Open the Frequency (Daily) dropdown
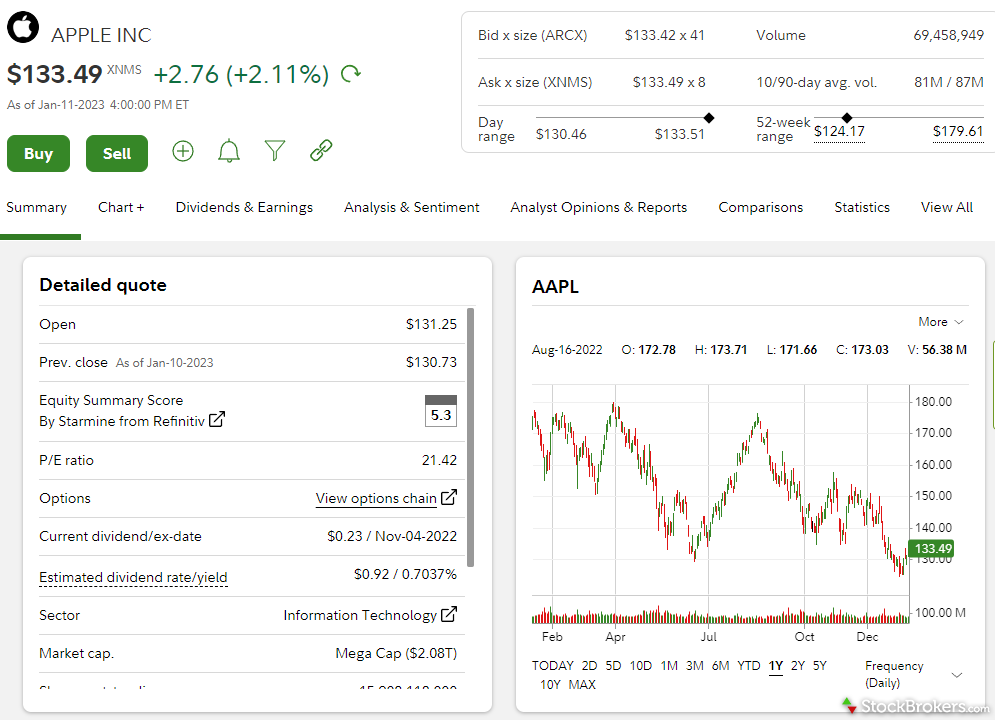Screen dimensions: 995x720 point(914,674)
